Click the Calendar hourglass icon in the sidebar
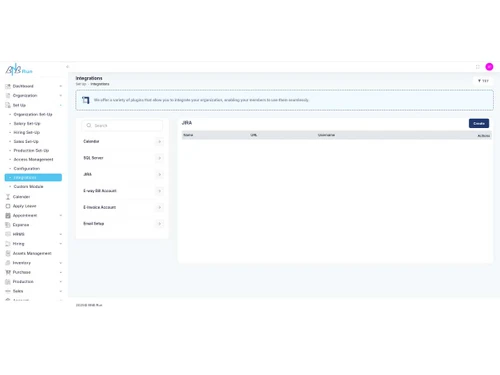The height and width of the screenshot is (375, 500). point(8,197)
